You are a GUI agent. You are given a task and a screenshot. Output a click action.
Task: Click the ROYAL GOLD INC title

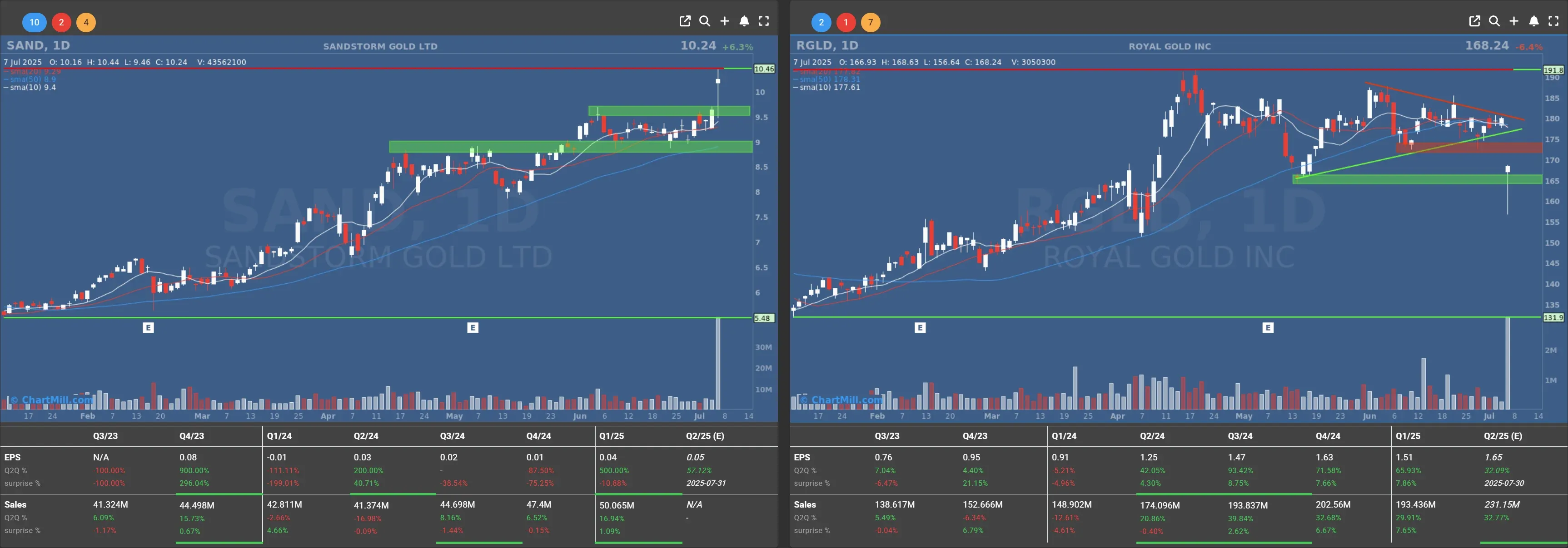point(1170,46)
